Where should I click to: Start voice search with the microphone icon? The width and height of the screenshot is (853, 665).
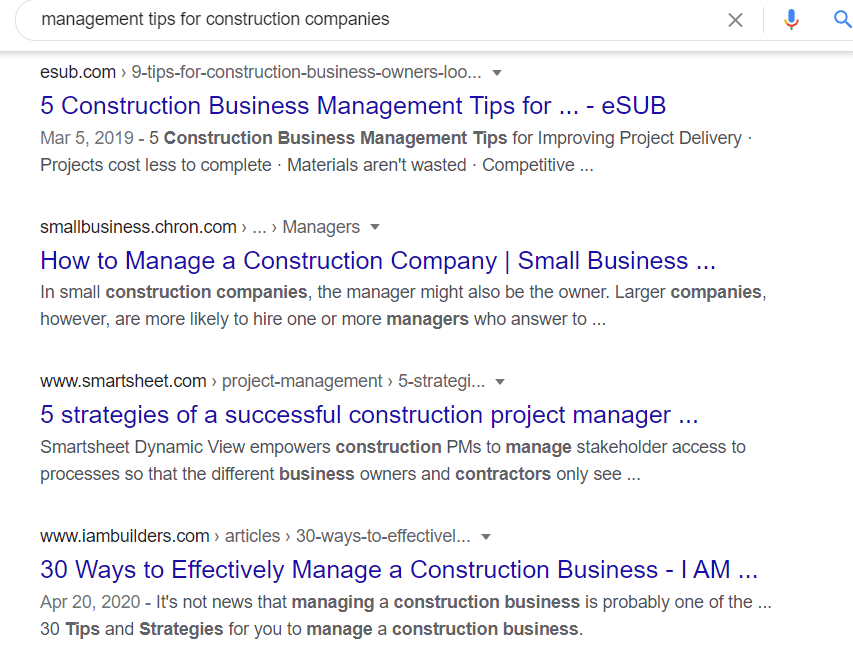[791, 20]
